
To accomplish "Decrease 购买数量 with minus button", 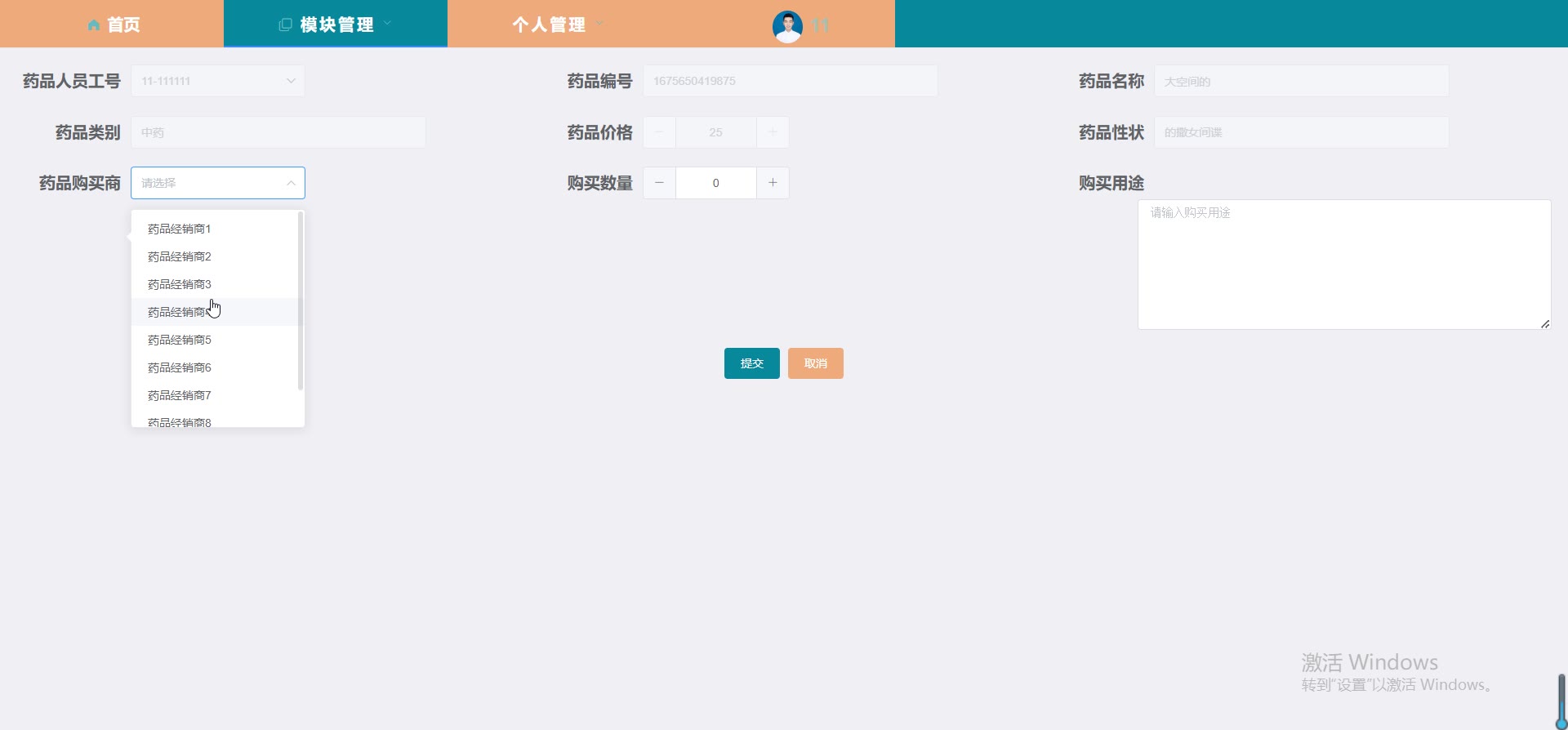I will click(x=659, y=183).
